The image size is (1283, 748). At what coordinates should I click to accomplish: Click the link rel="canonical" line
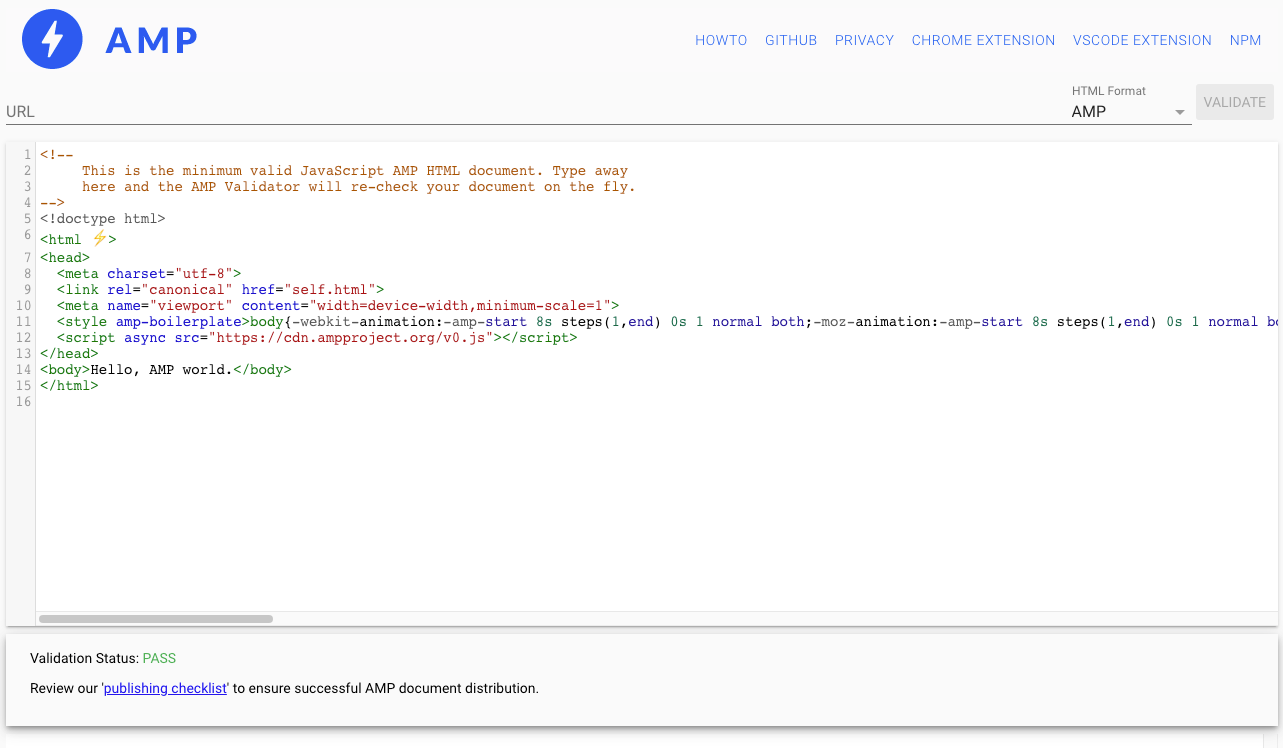point(220,289)
